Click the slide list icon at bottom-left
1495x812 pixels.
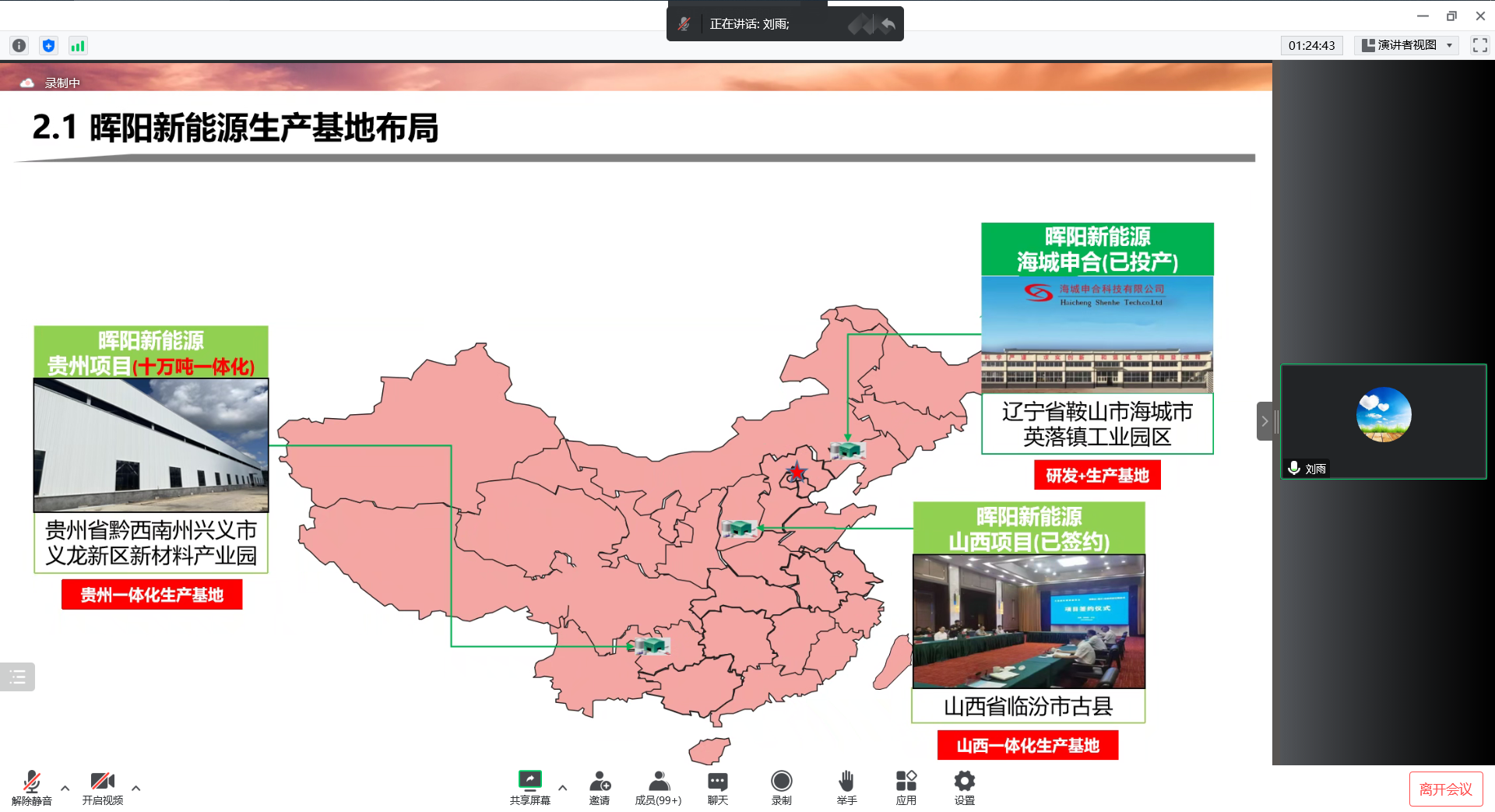[18, 677]
